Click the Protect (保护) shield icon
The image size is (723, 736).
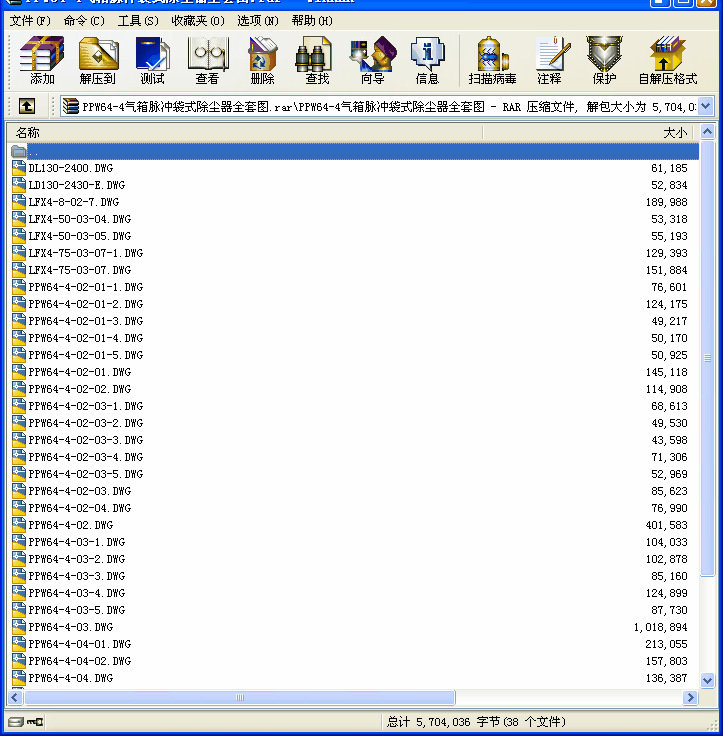(604, 59)
